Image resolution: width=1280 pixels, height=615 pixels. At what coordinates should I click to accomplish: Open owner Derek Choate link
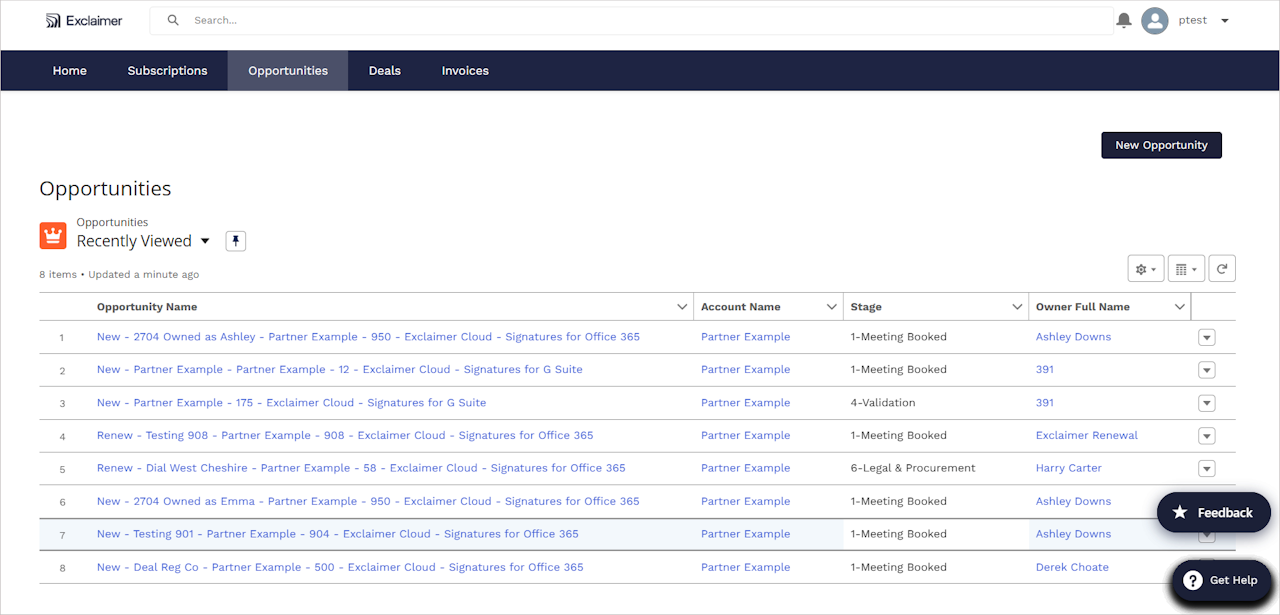pyautogui.click(x=1072, y=567)
